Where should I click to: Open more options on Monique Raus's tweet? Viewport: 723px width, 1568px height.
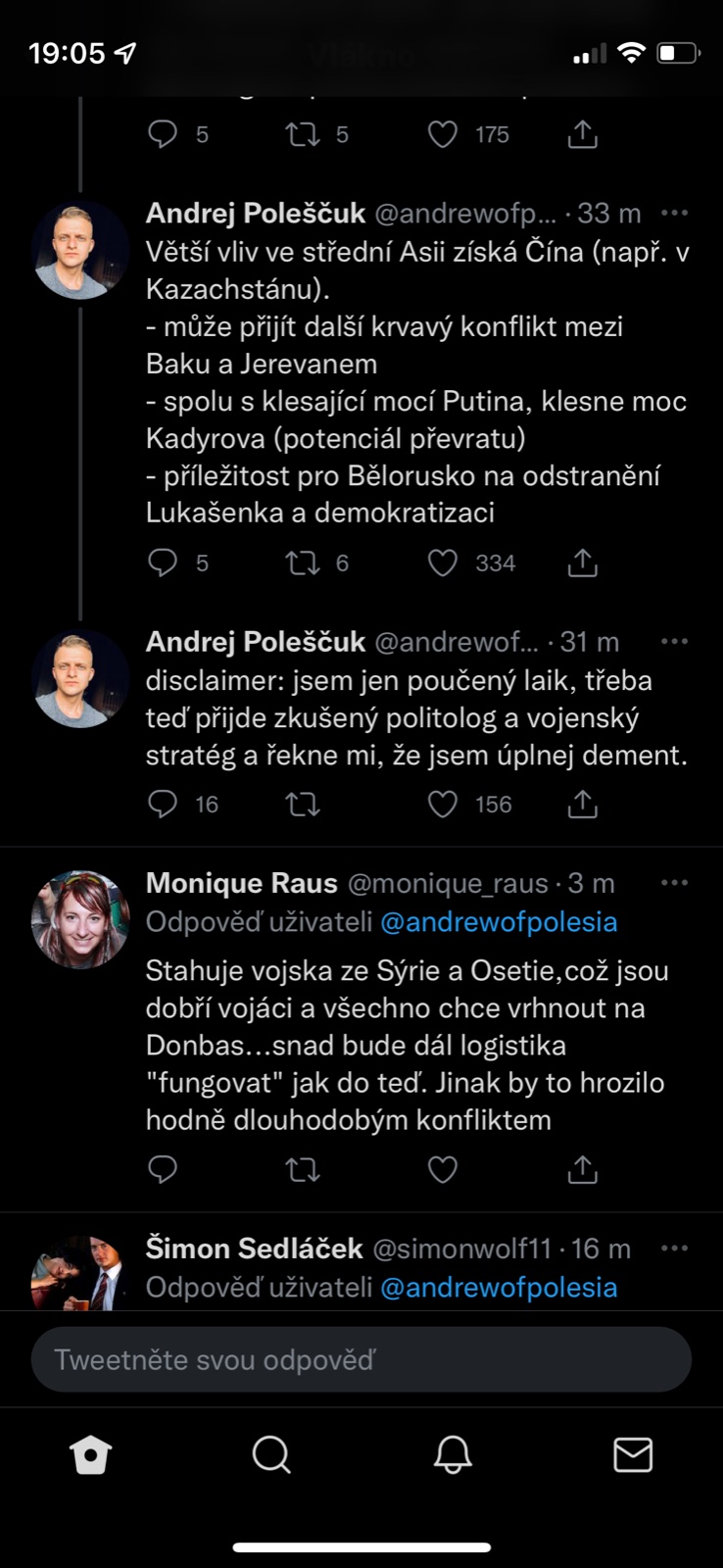[674, 883]
